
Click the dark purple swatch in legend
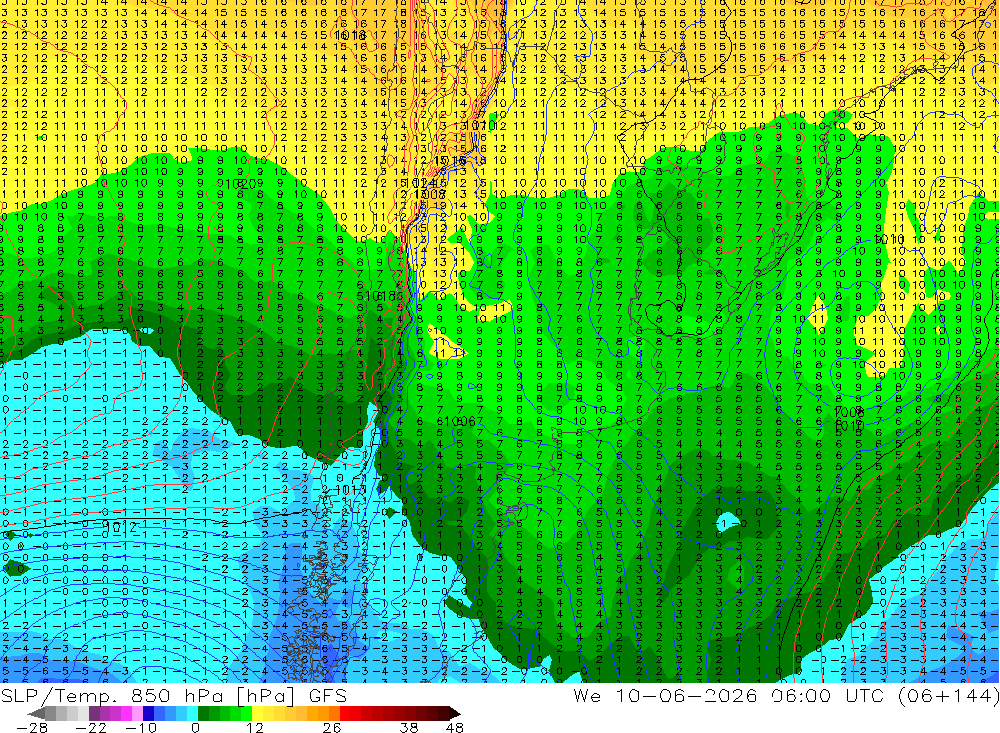pyautogui.click(x=94, y=714)
